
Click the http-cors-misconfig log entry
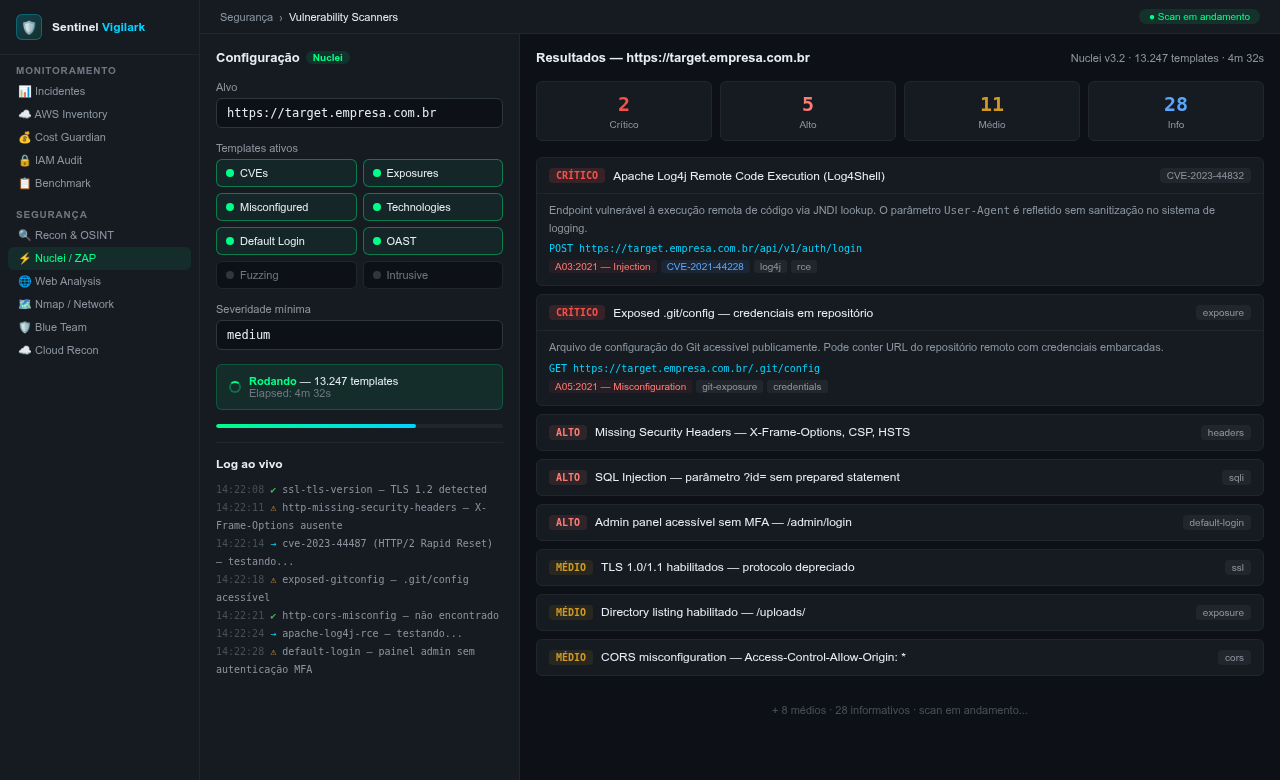(358, 615)
